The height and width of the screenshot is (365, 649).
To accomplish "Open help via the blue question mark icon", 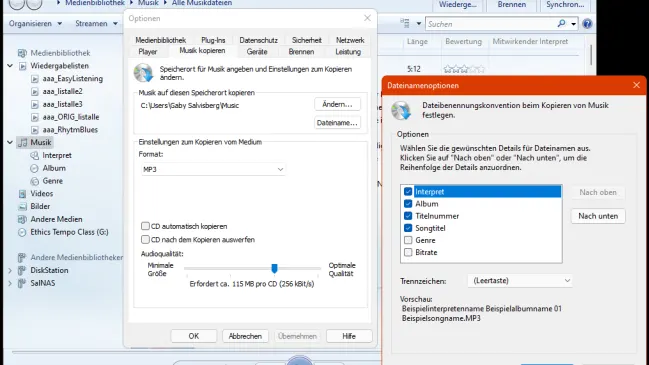I will click(x=587, y=24).
